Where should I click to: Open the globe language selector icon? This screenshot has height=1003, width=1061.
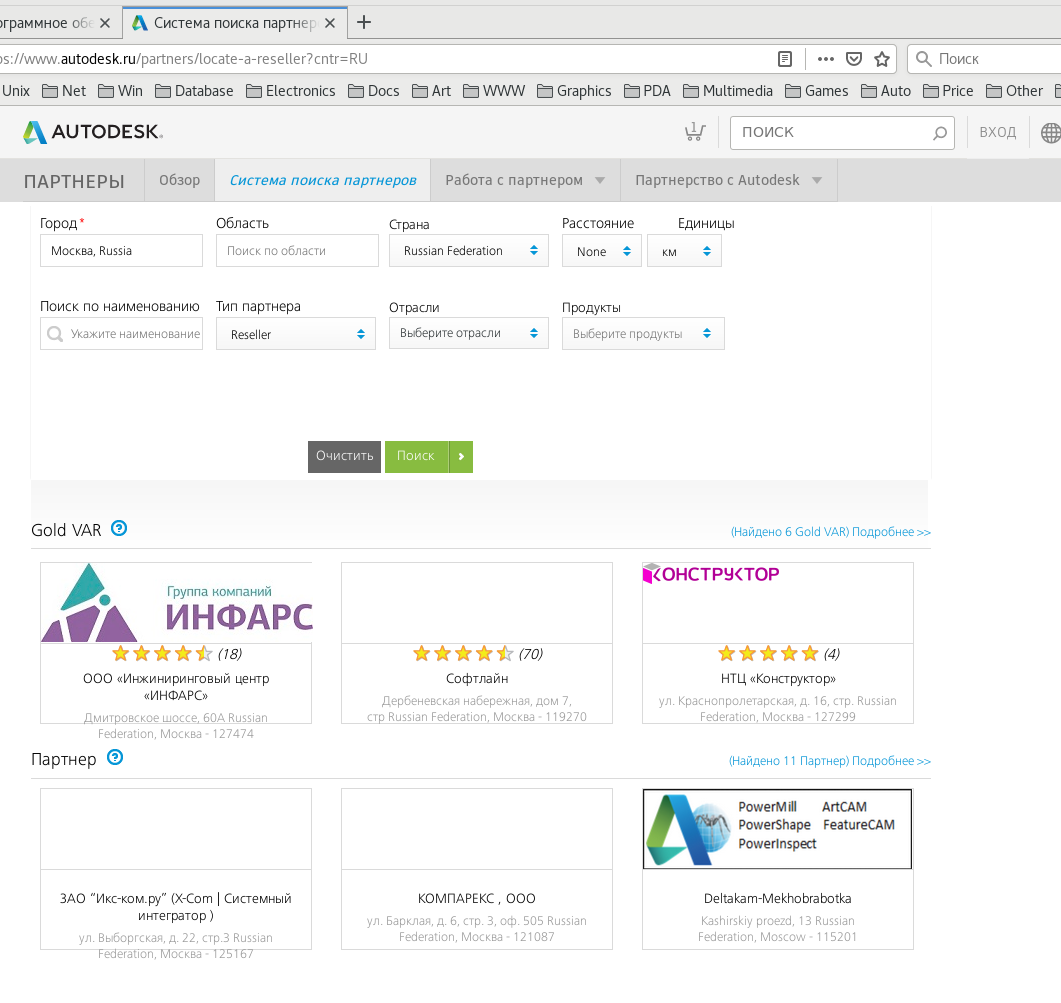[x=1050, y=133]
